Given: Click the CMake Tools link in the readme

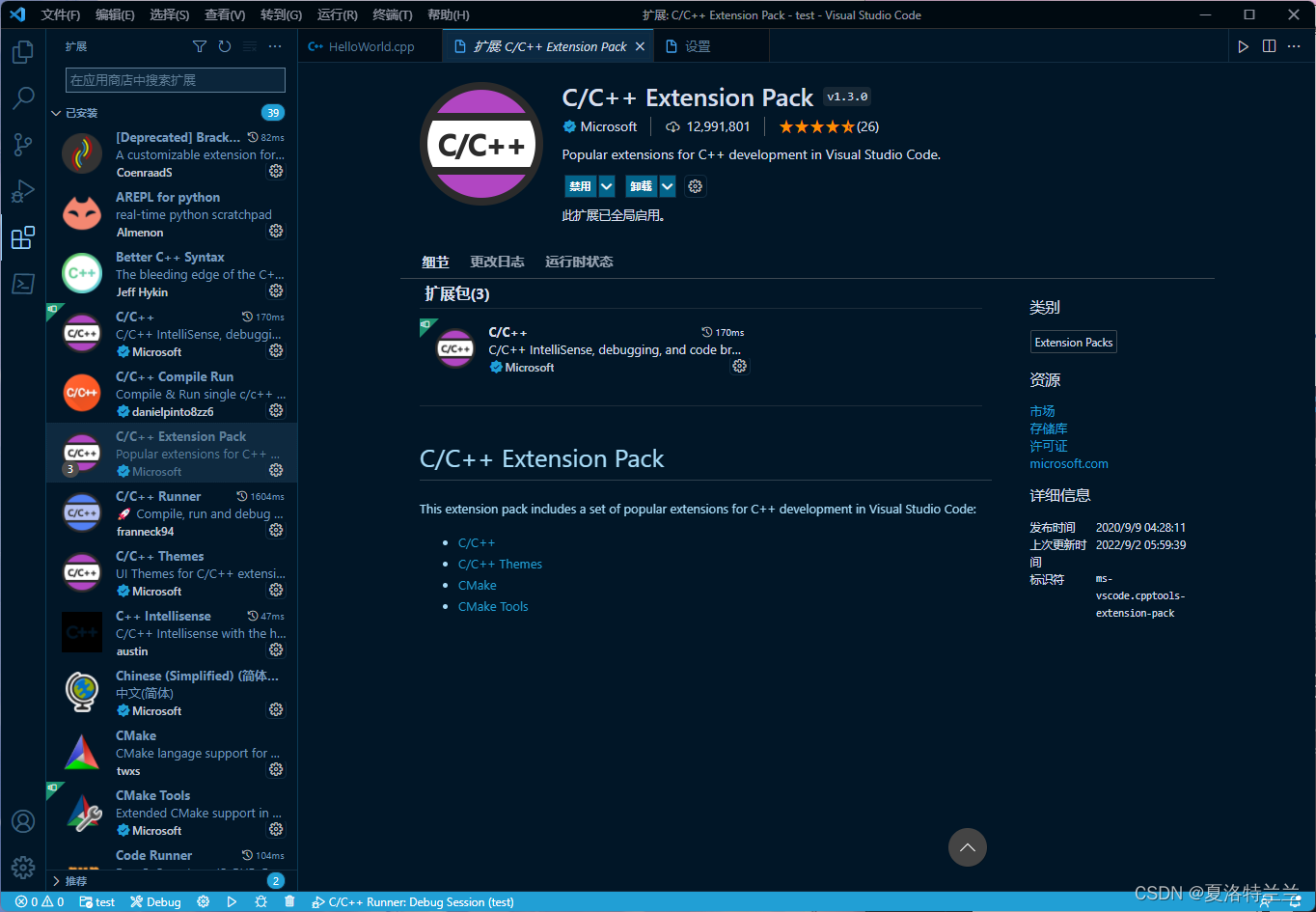Looking at the screenshot, I should pos(493,606).
